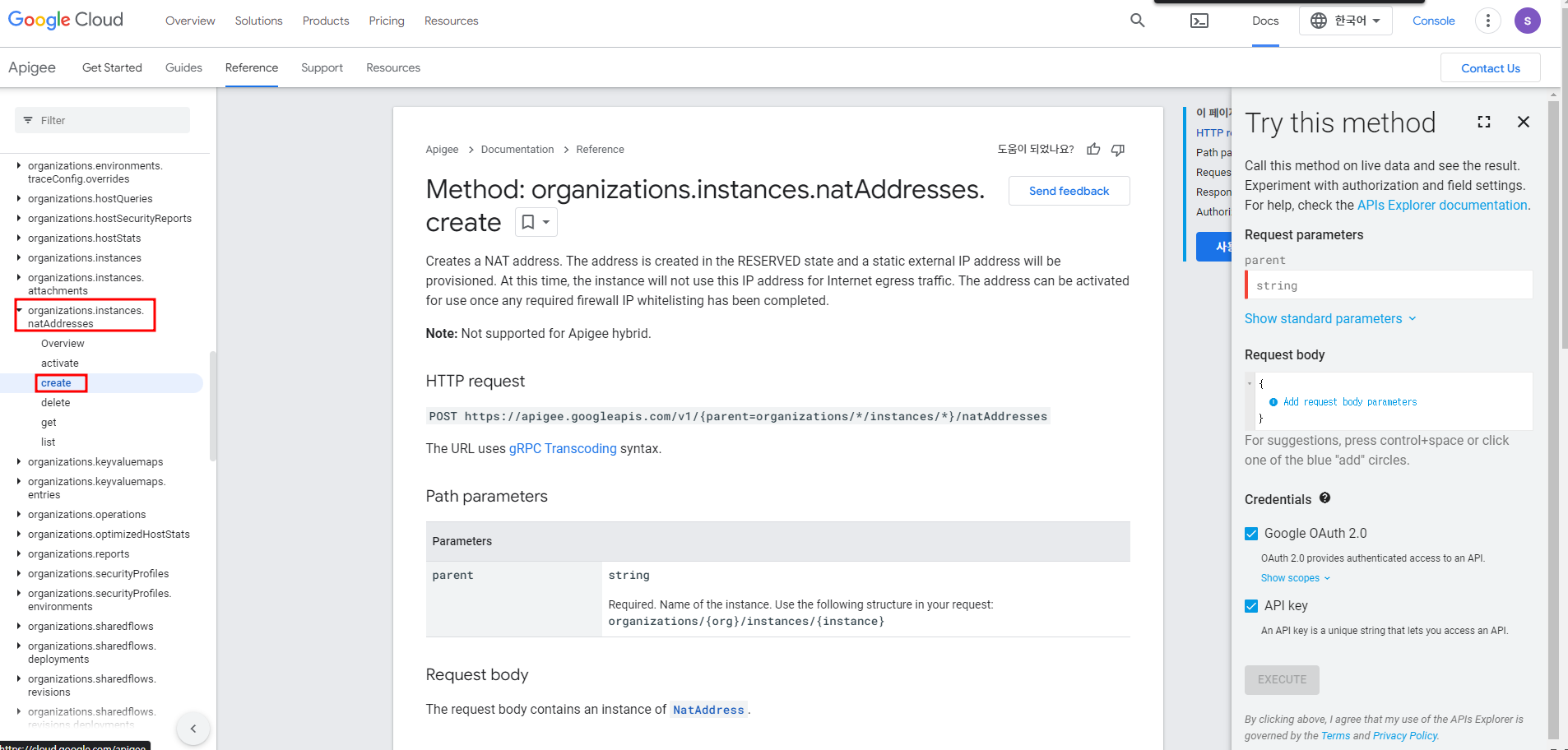1568x750 pixels.
Task: Click the Apigee product title
Action: point(32,67)
